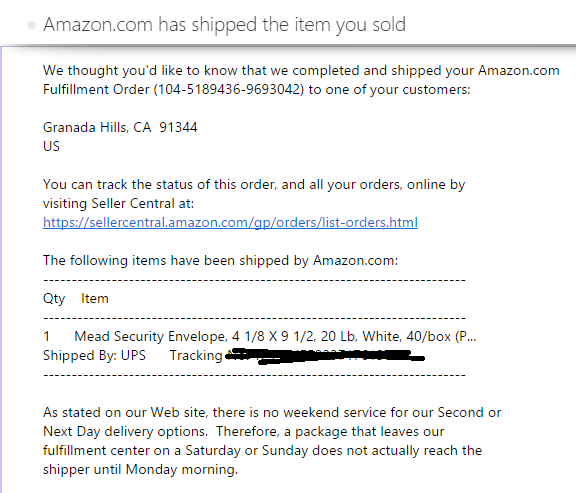Click the 'Shipped By: UPS' text
The width and height of the screenshot is (576, 493).
pos(94,356)
